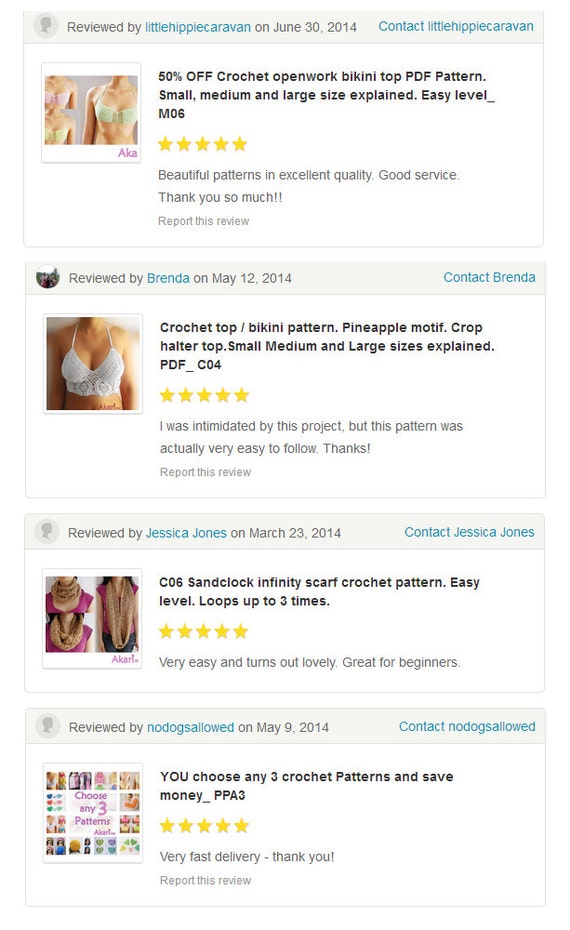The width and height of the screenshot is (570, 930).
Task: Open C06 Sandclock infinity scarf listing title
Action: (319, 591)
